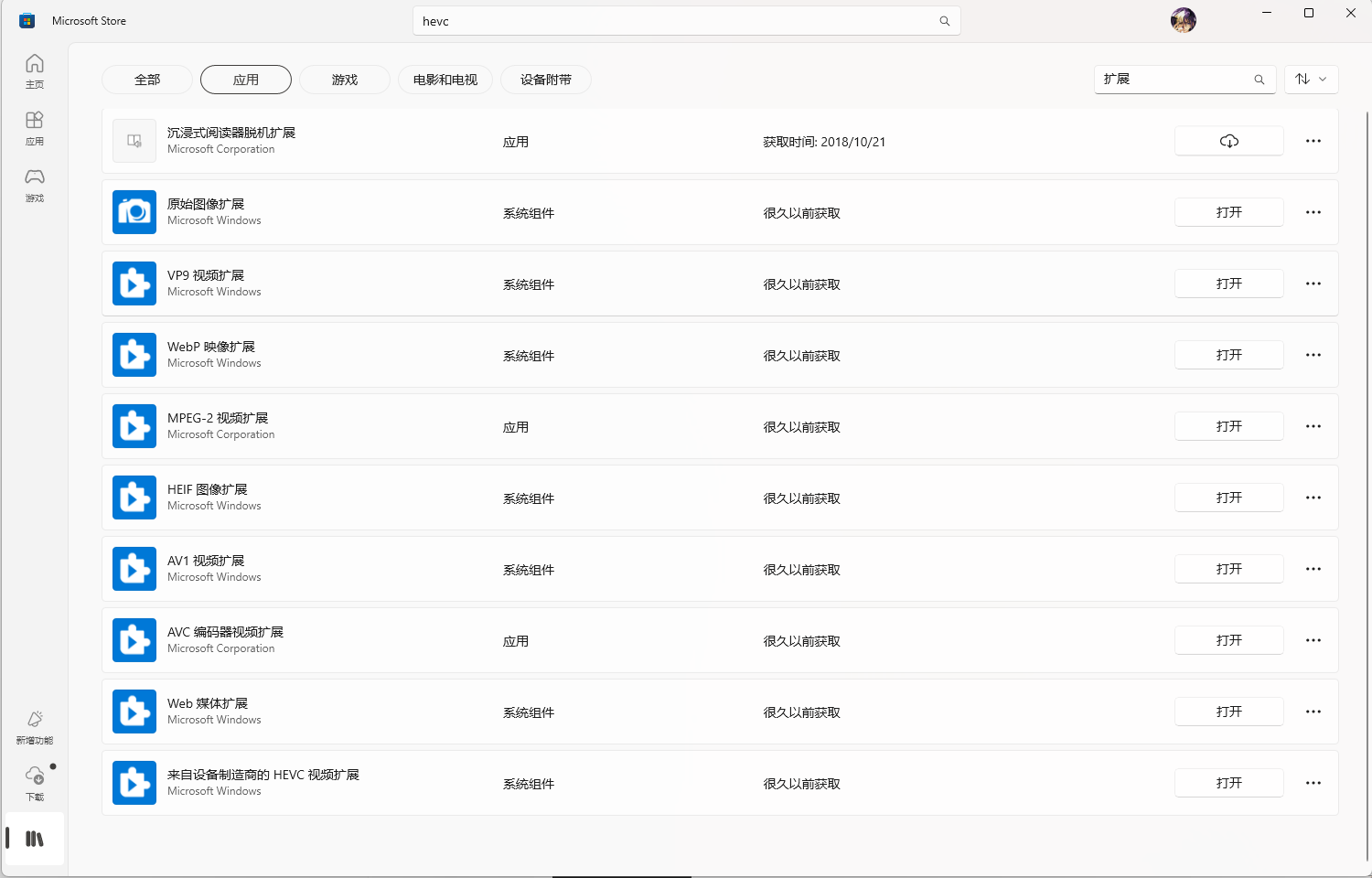Click the 原始图像扩展 camera icon
The width and height of the screenshot is (1372, 878).
[x=134, y=212]
